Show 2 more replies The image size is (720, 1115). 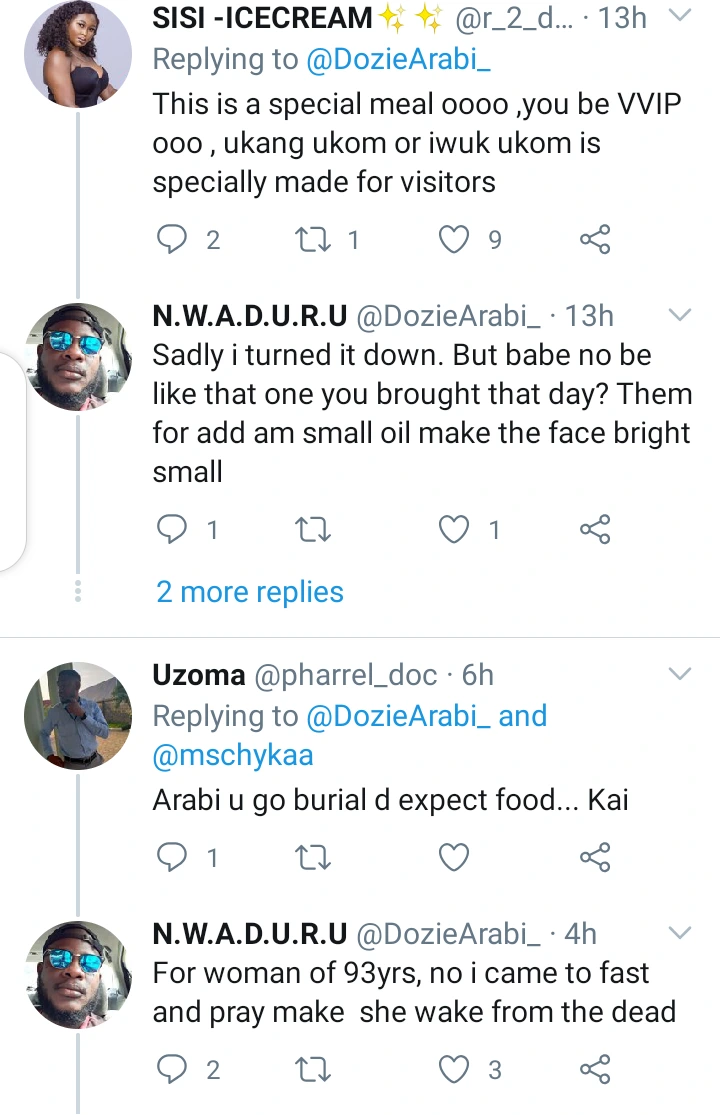250,592
